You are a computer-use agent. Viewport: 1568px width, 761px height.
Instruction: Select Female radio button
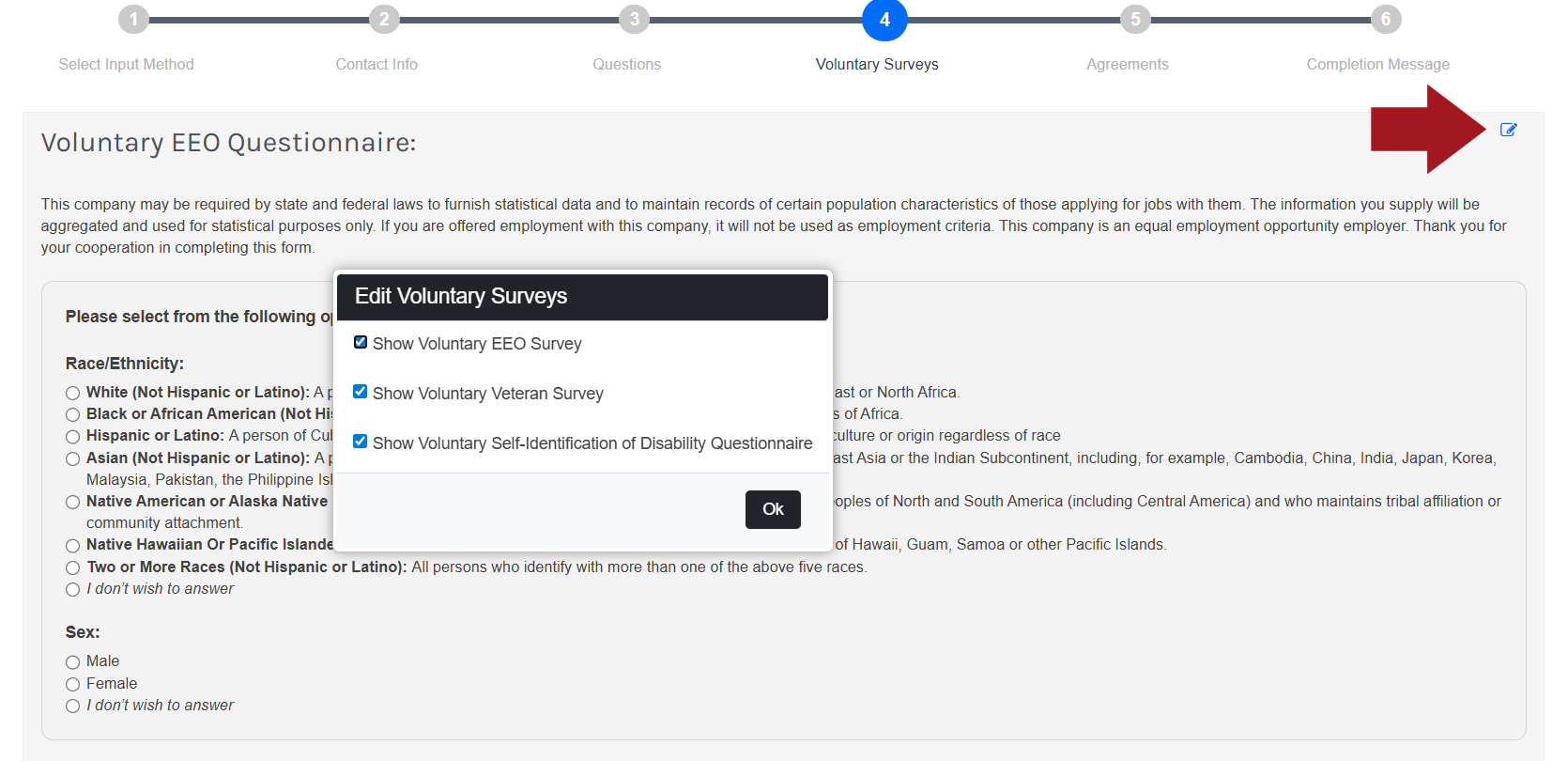pyautogui.click(x=73, y=684)
